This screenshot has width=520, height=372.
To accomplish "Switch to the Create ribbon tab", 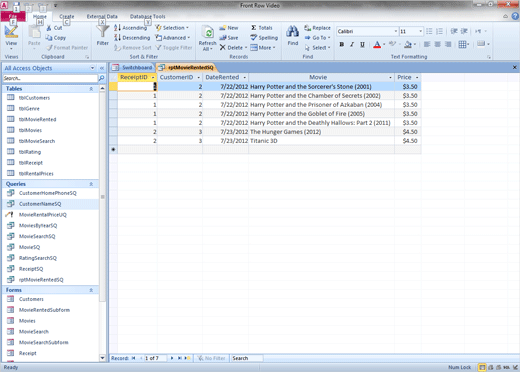I will click(67, 16).
